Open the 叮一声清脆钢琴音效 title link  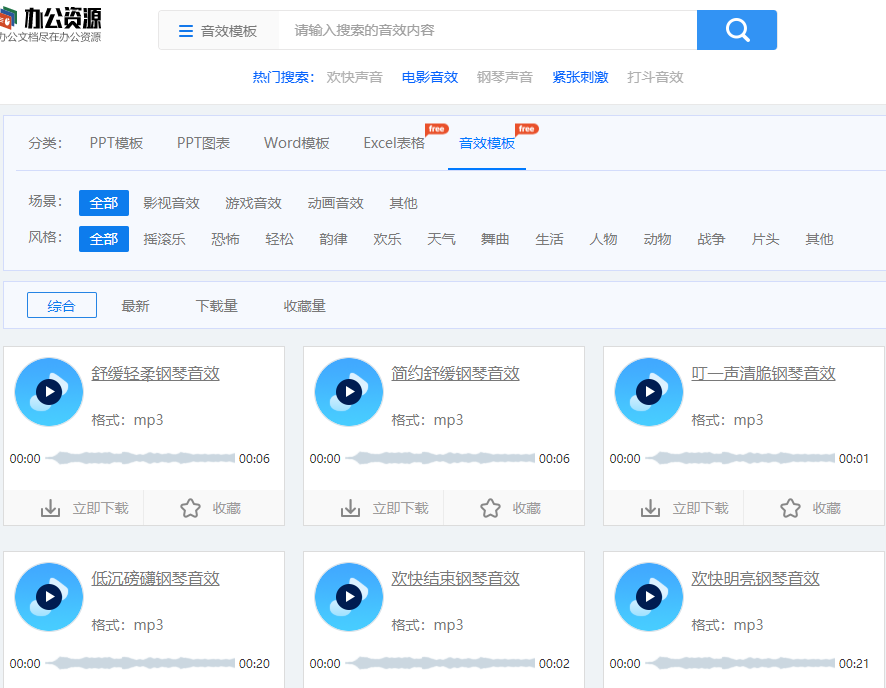pos(763,373)
